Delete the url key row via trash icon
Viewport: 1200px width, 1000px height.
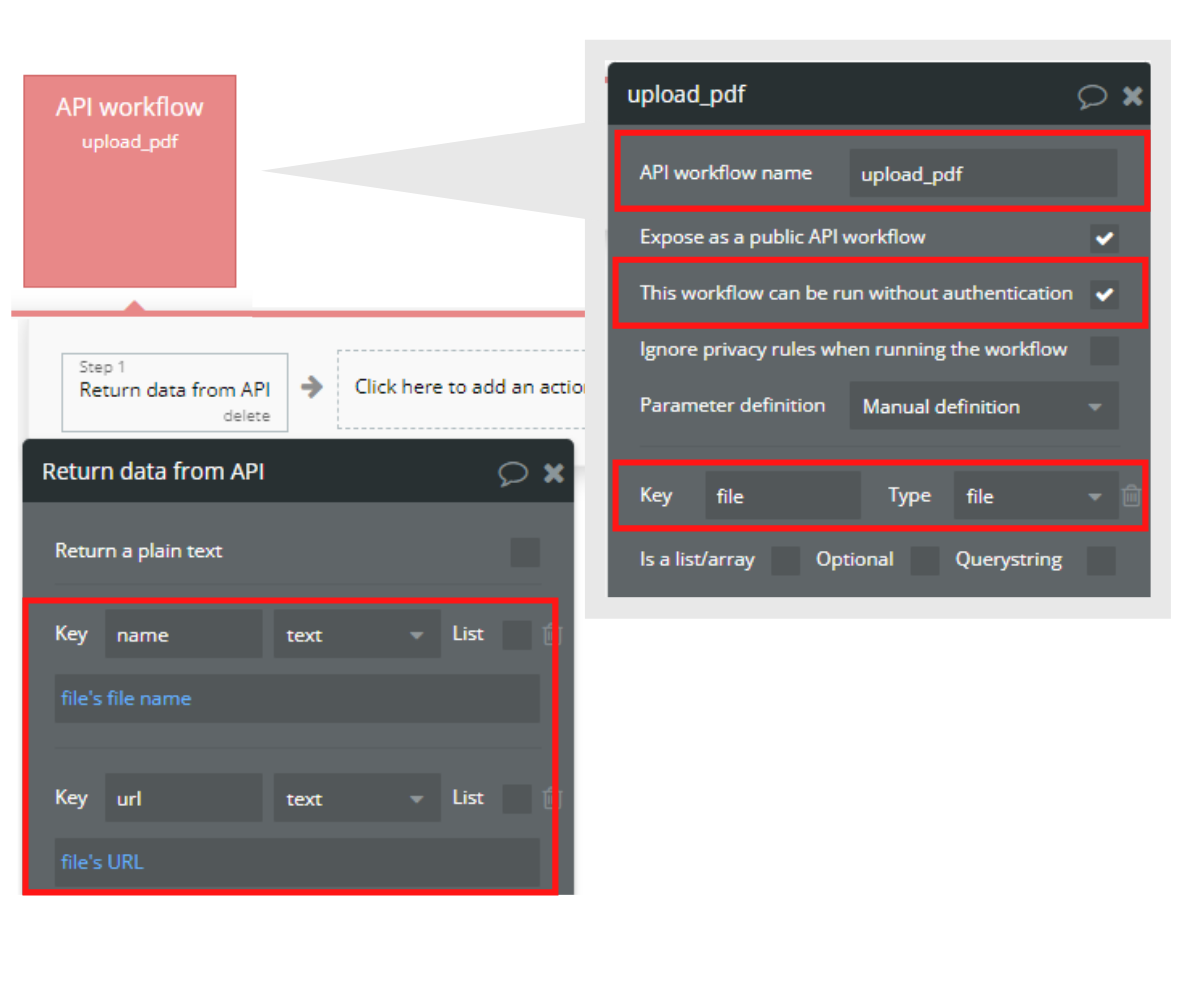coord(551,798)
